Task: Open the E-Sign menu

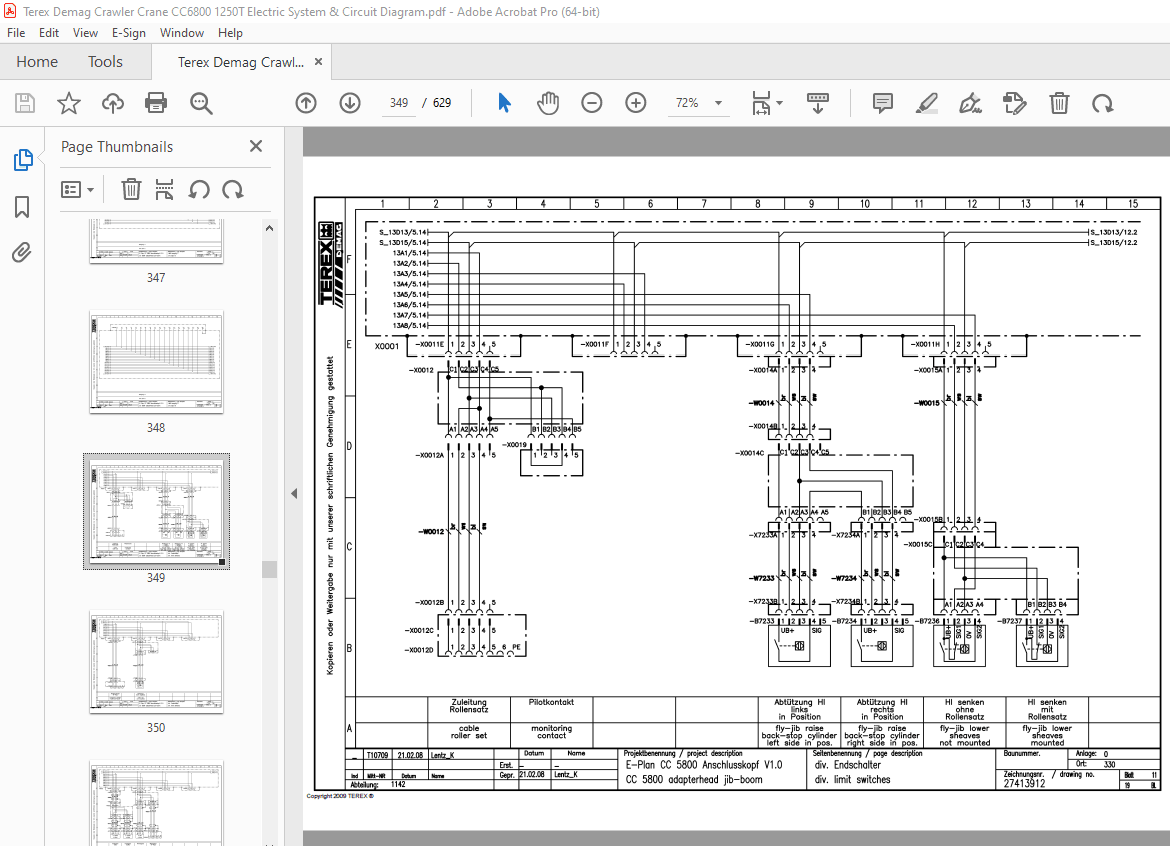Action: click(129, 33)
